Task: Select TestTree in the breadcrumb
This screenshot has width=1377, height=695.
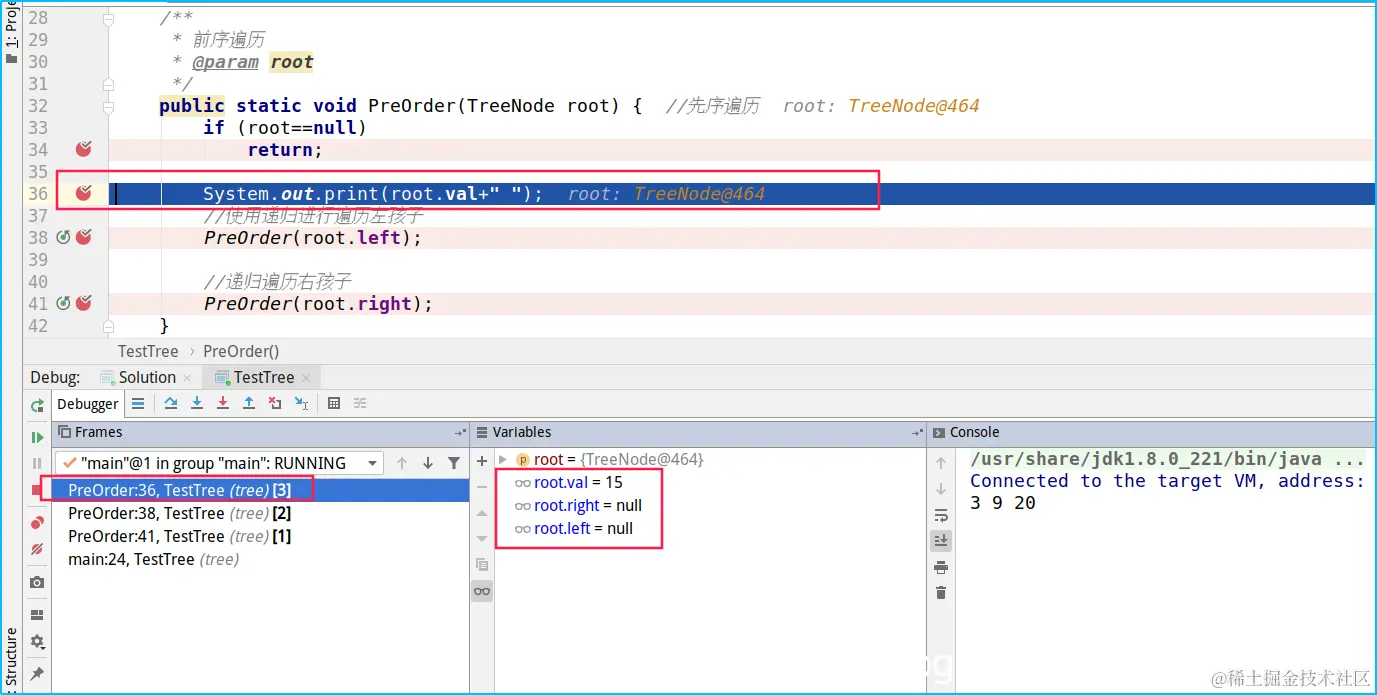Action: point(148,351)
